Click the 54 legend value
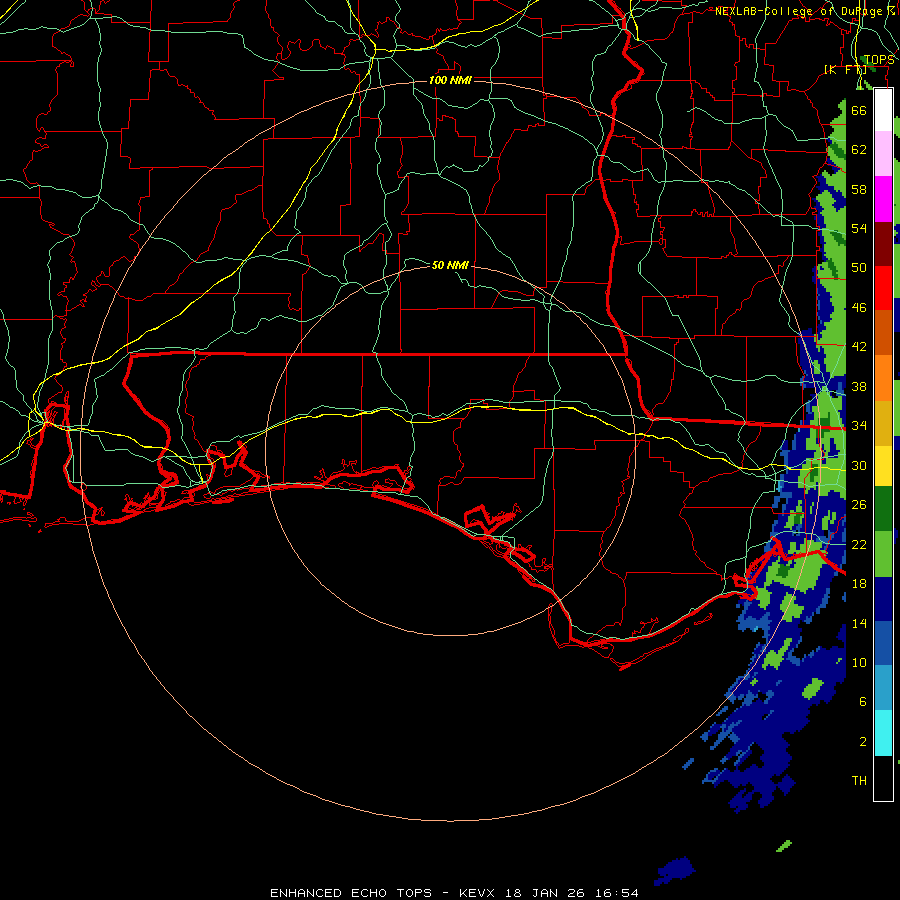 859,228
